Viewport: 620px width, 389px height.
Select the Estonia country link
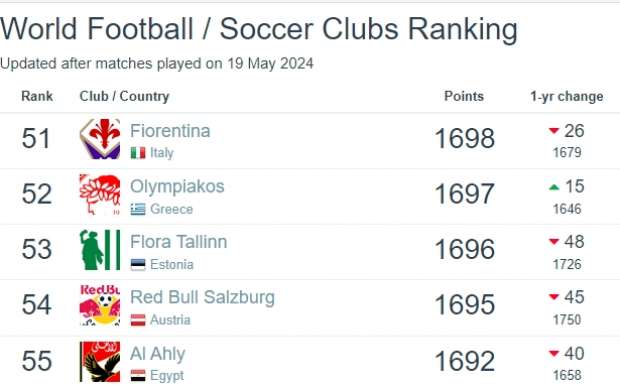(x=172, y=264)
